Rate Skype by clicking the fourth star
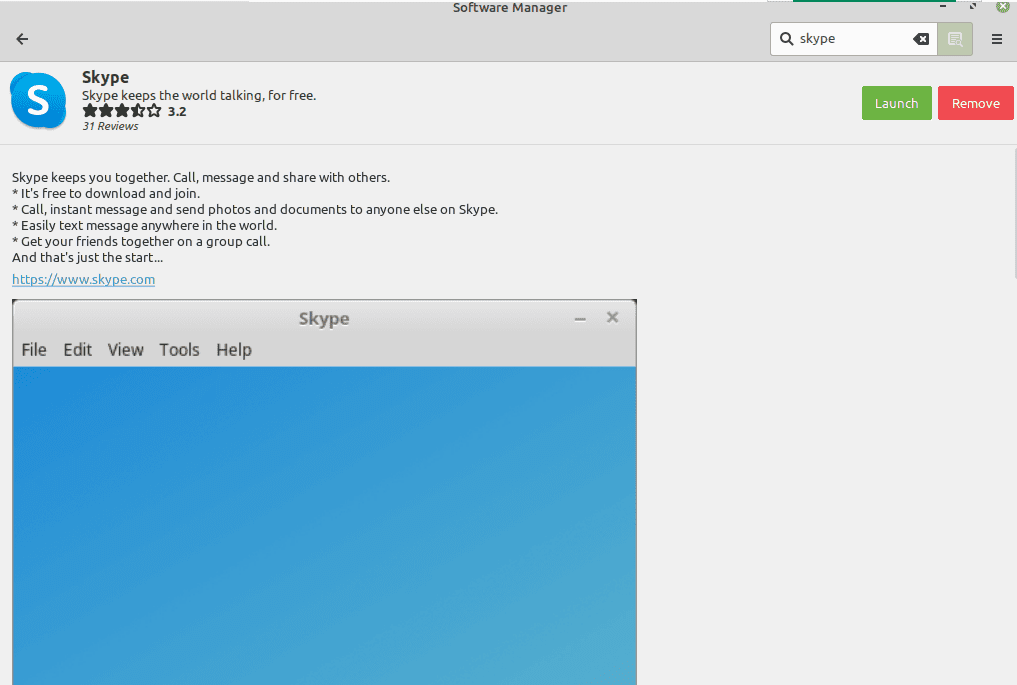 136,111
